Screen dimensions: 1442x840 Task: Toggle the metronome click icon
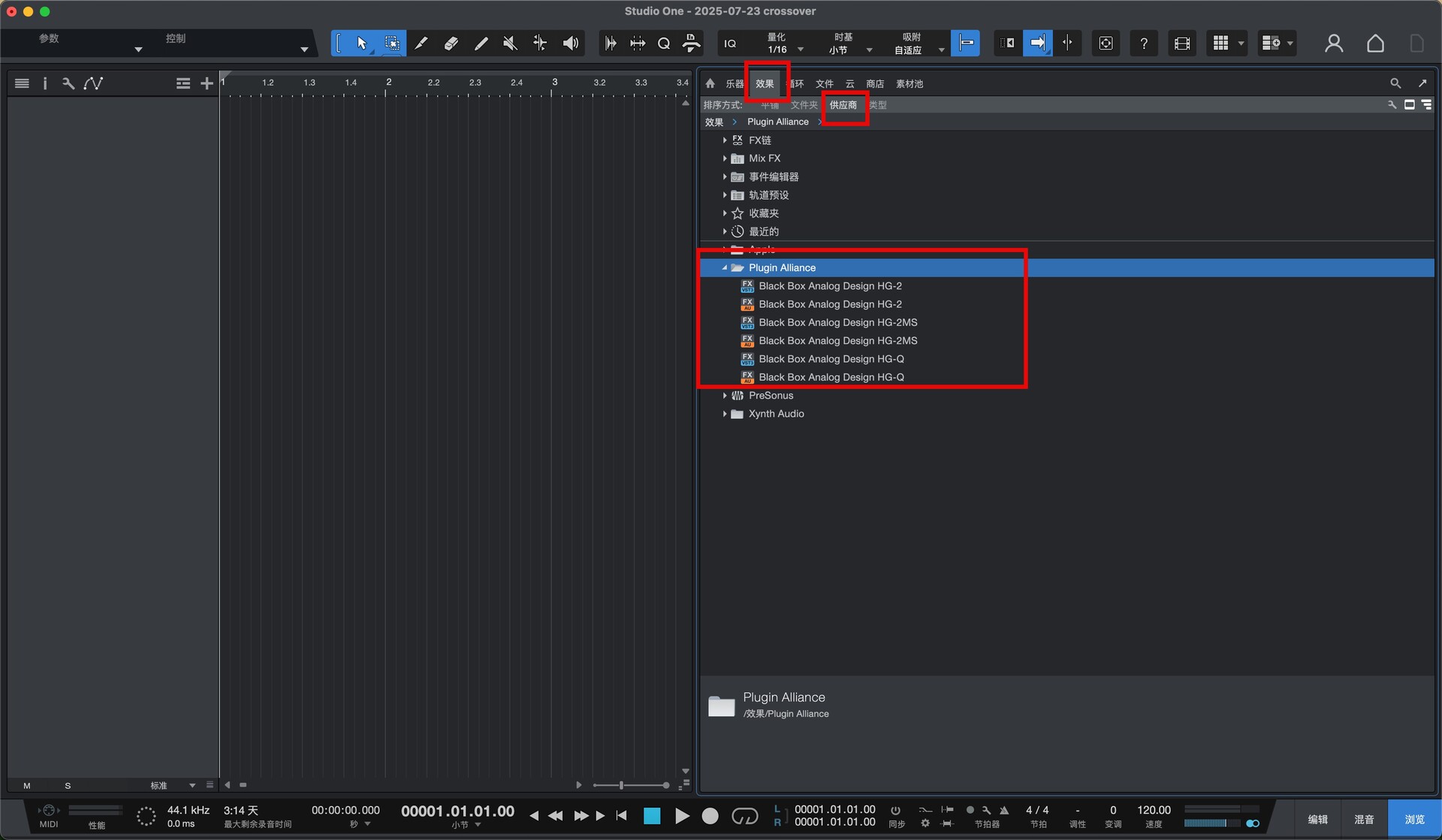pyautogui.click(x=1004, y=810)
